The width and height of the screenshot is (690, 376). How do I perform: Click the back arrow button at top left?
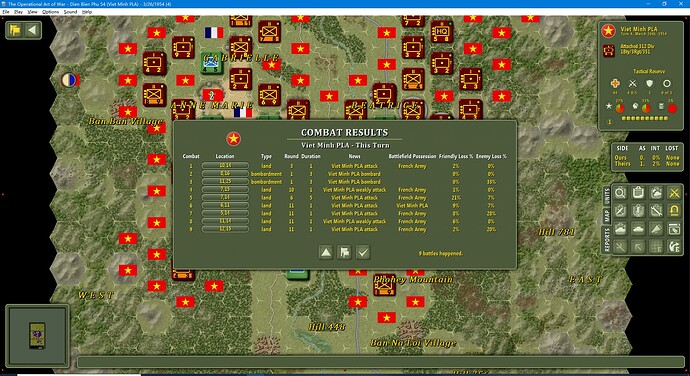32,30
